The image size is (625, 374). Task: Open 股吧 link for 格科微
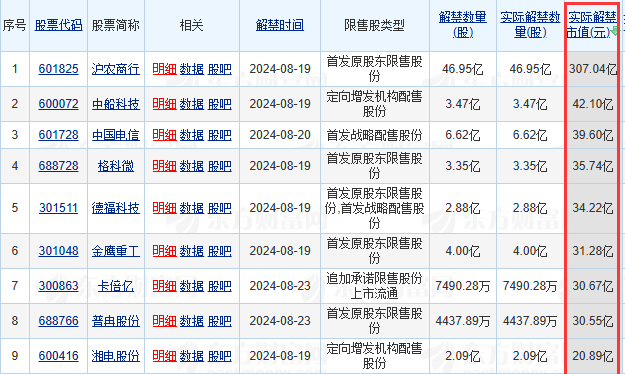pos(220,166)
